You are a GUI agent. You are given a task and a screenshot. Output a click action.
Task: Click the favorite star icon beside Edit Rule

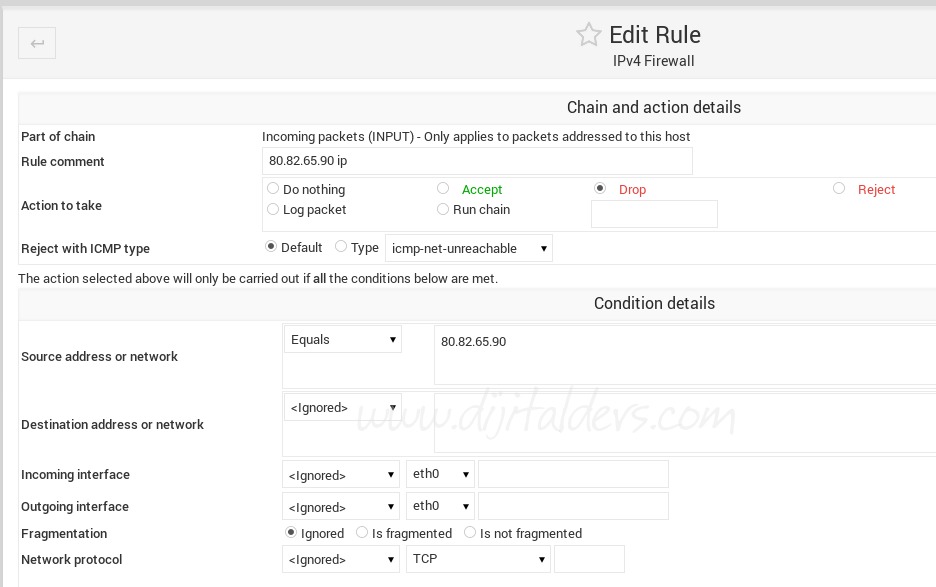(588, 35)
